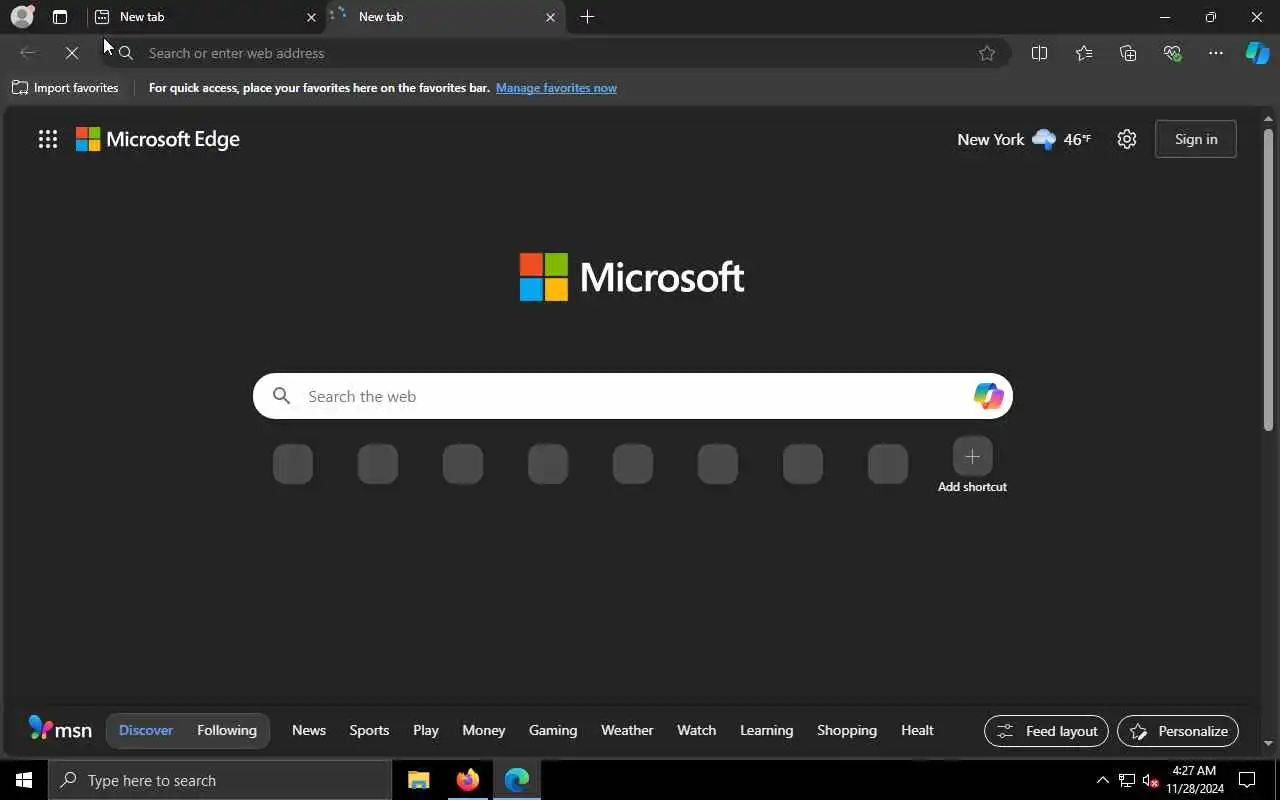Open Browser essentials heart icon
1280x800 pixels.
pyautogui.click(x=1172, y=53)
